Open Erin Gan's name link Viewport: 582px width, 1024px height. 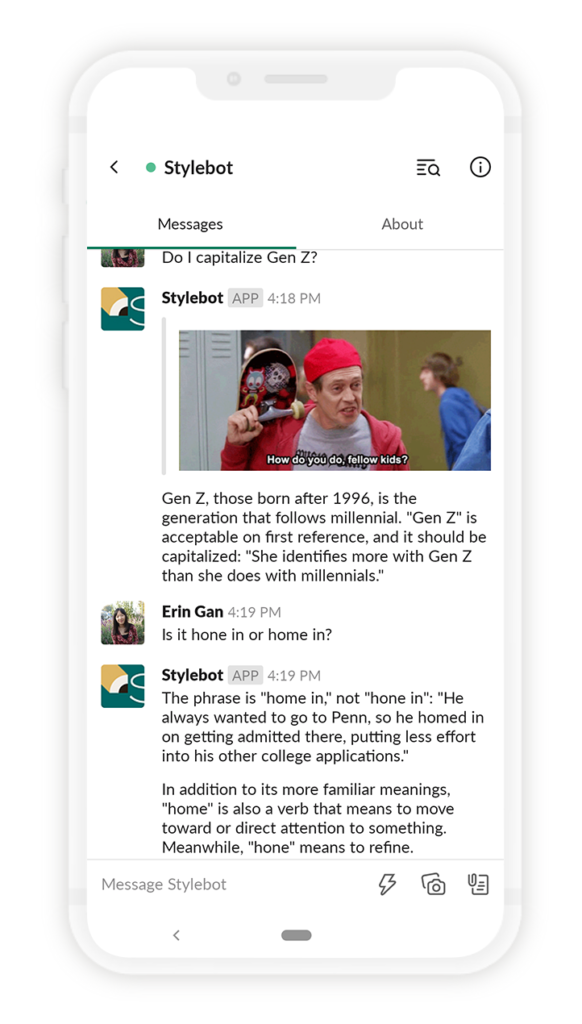193,612
